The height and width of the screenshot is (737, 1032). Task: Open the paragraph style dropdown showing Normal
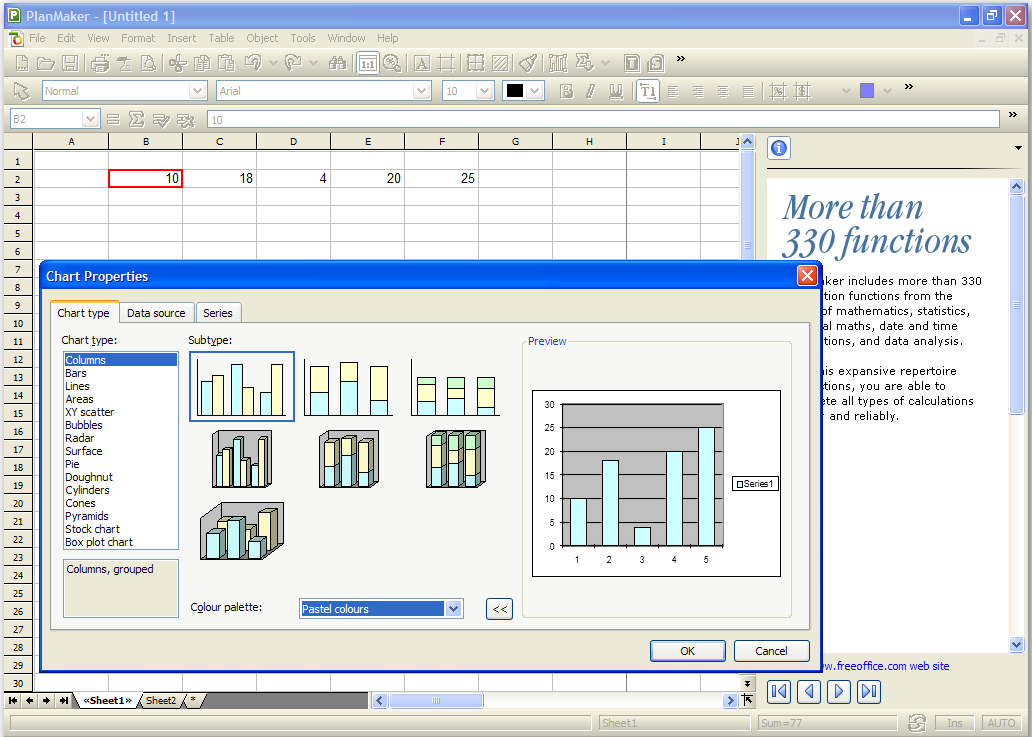(197, 91)
